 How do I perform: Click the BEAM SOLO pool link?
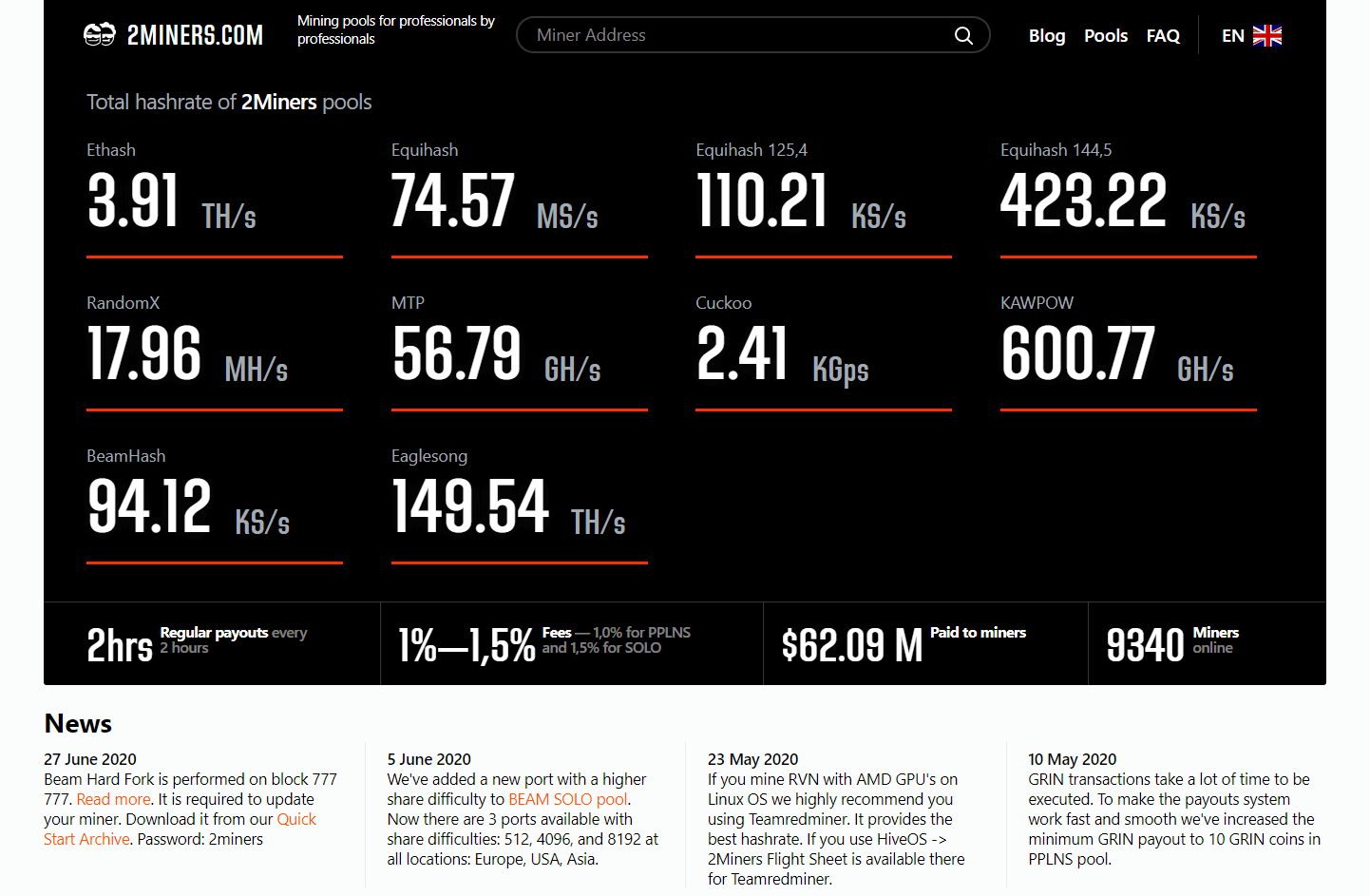click(x=566, y=798)
